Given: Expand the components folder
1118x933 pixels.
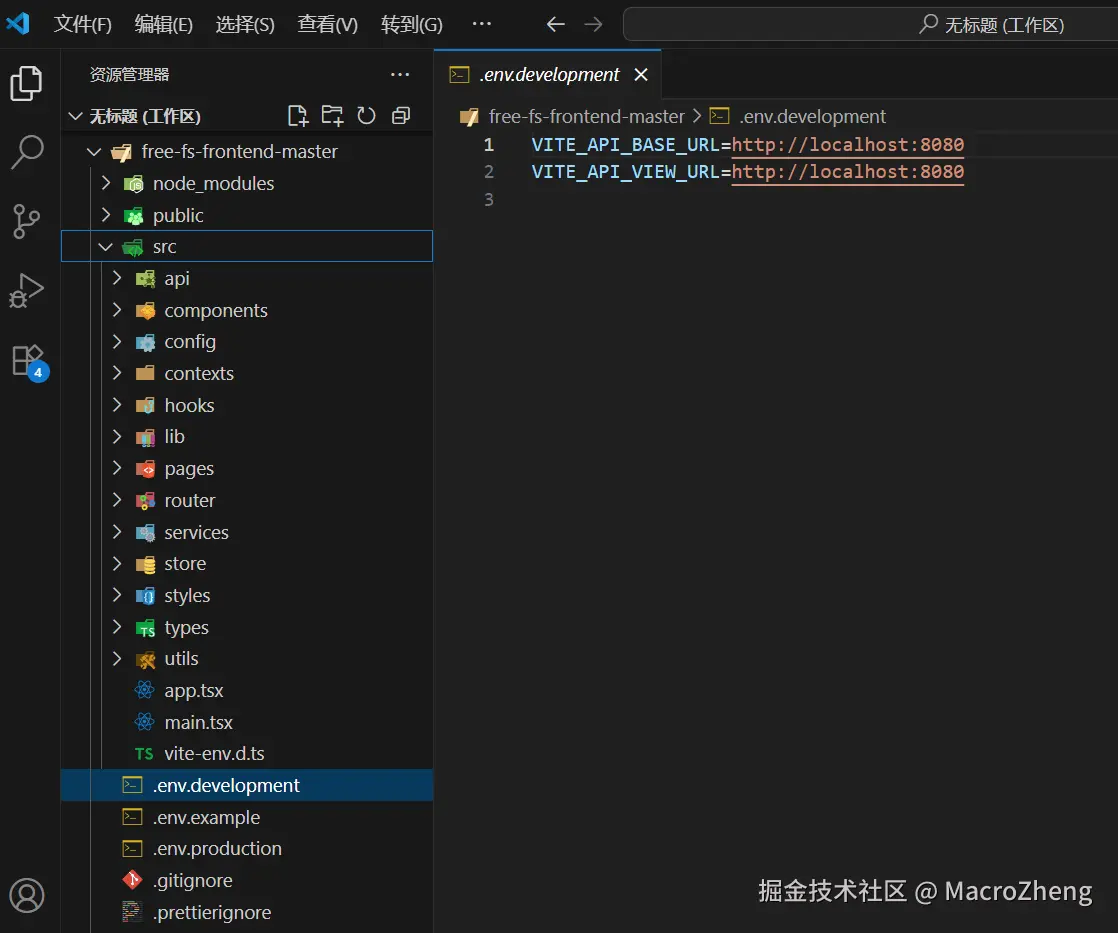Looking at the screenshot, I should [x=215, y=311].
